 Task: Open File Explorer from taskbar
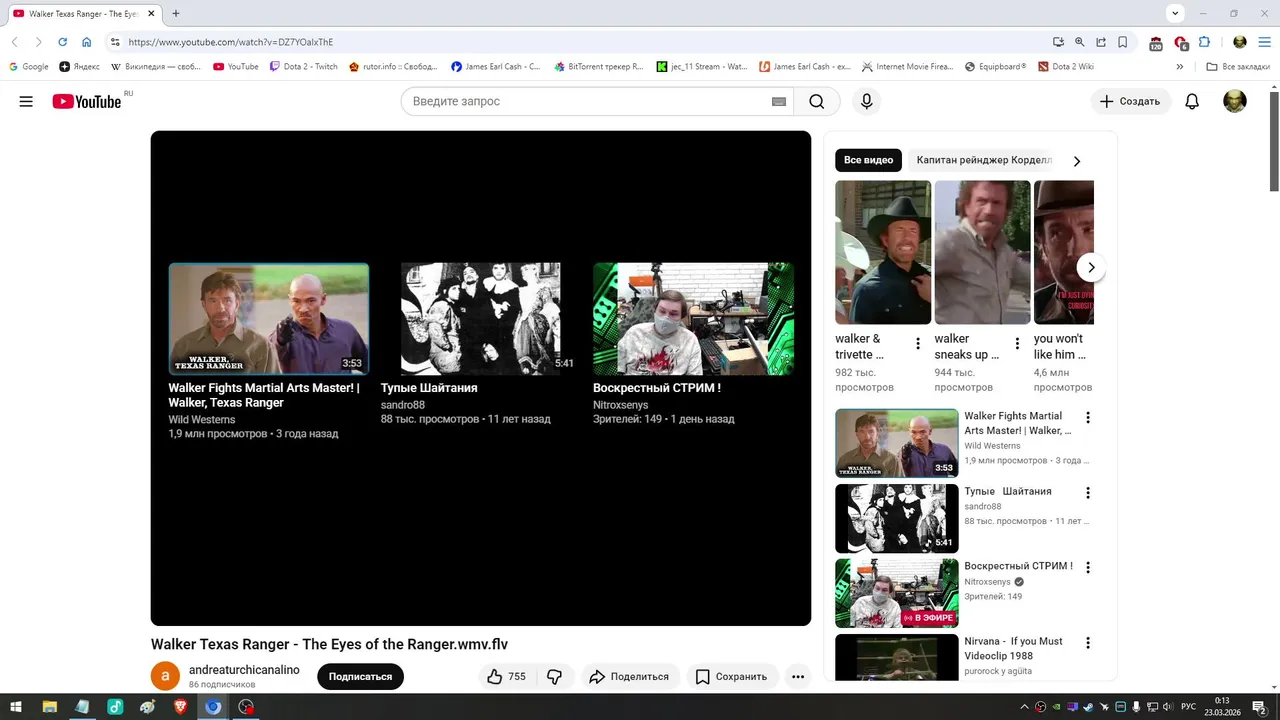[x=49, y=707]
